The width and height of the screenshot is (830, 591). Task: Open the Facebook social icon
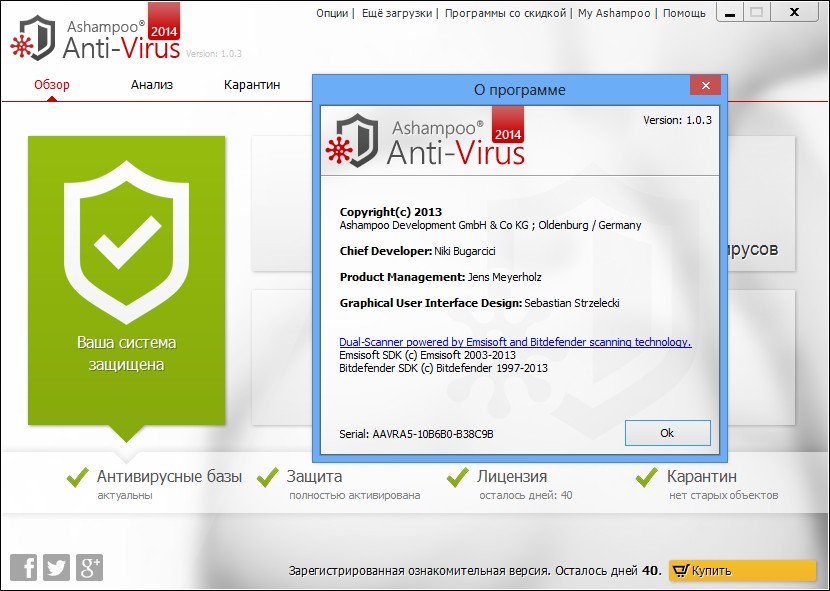(x=24, y=568)
